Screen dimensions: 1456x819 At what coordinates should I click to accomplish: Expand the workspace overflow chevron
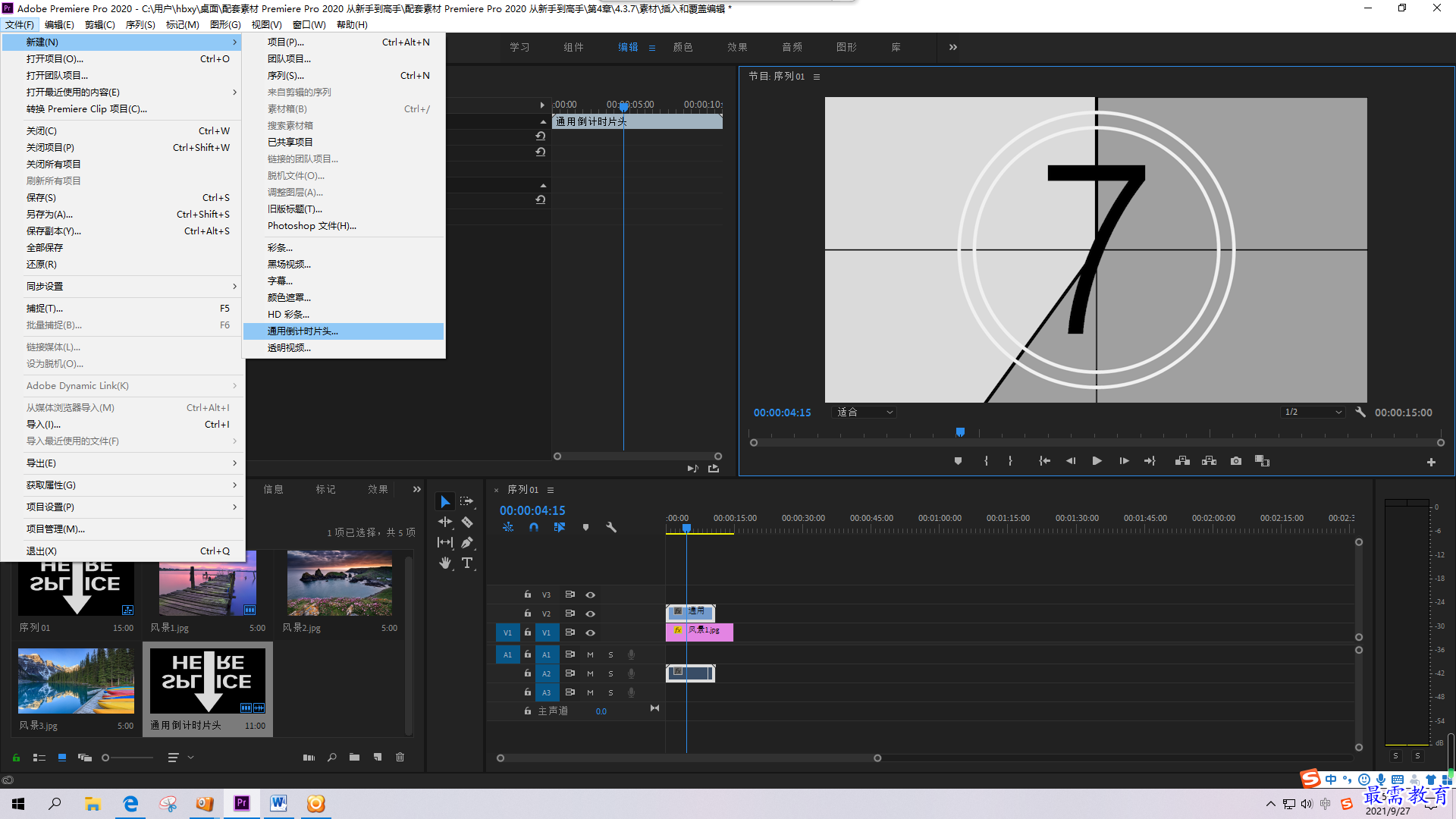pos(953,47)
